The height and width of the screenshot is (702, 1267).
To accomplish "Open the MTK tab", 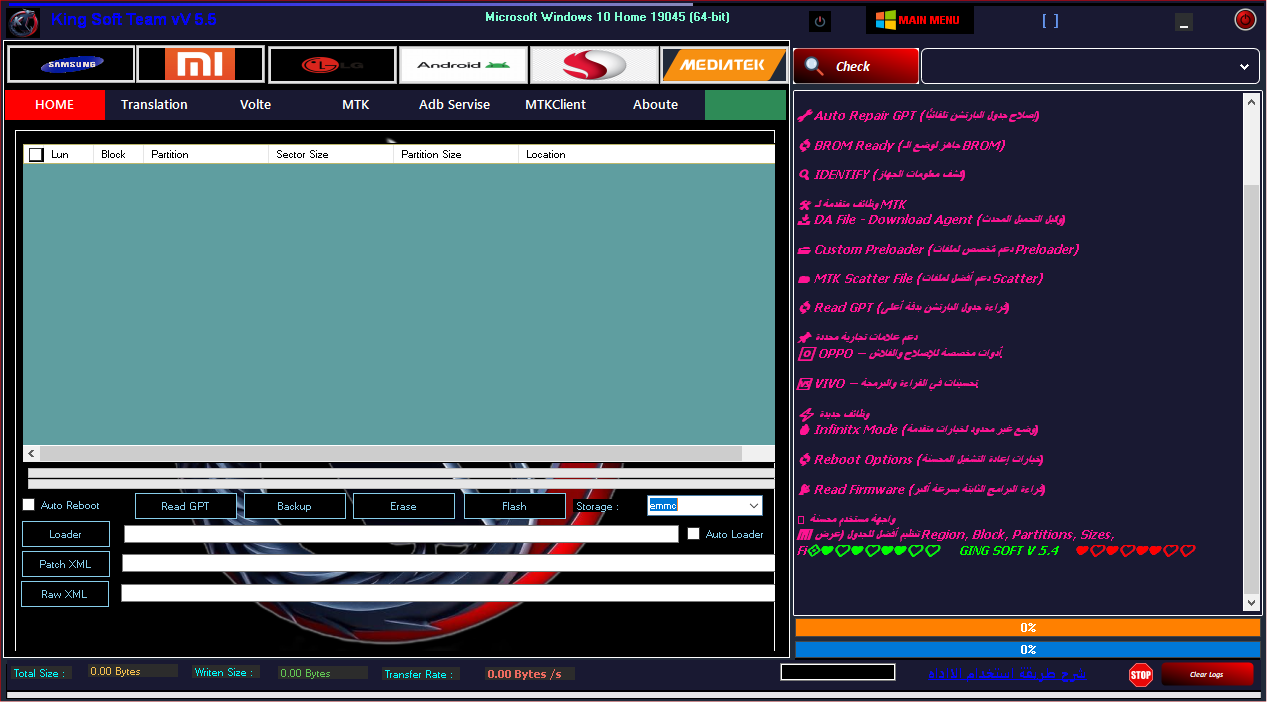I will point(355,104).
